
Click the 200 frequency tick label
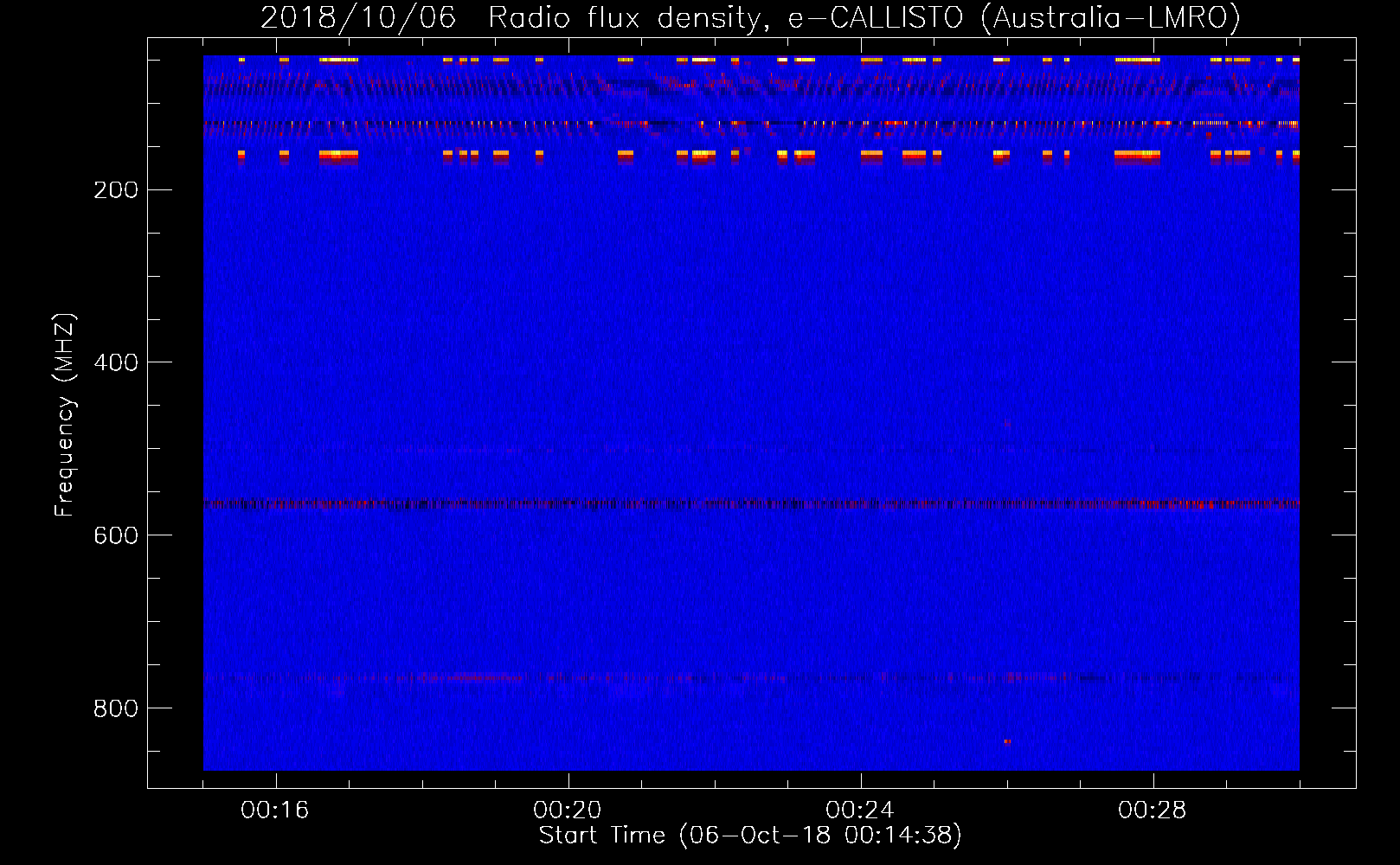click(x=116, y=190)
